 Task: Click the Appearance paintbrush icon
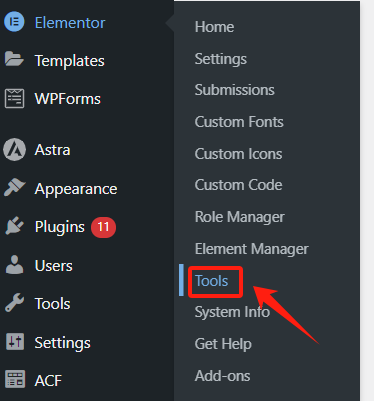[14, 187]
